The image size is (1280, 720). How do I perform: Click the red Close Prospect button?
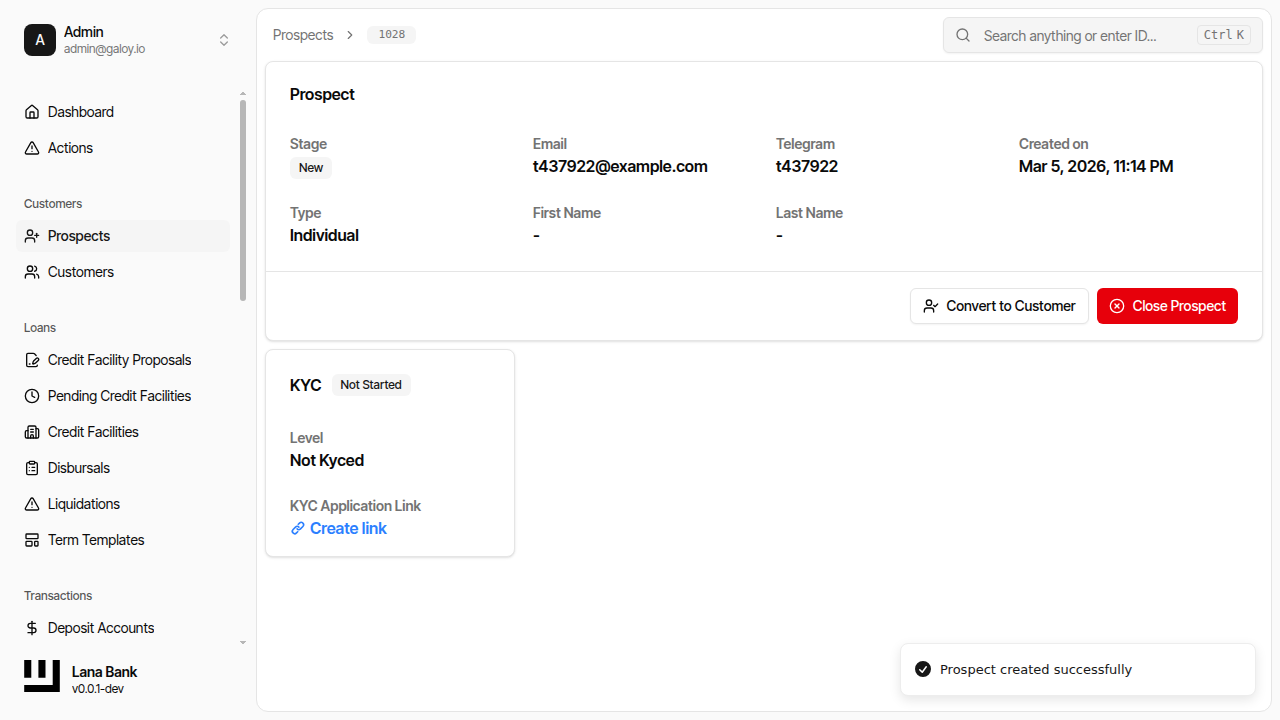(1167, 305)
